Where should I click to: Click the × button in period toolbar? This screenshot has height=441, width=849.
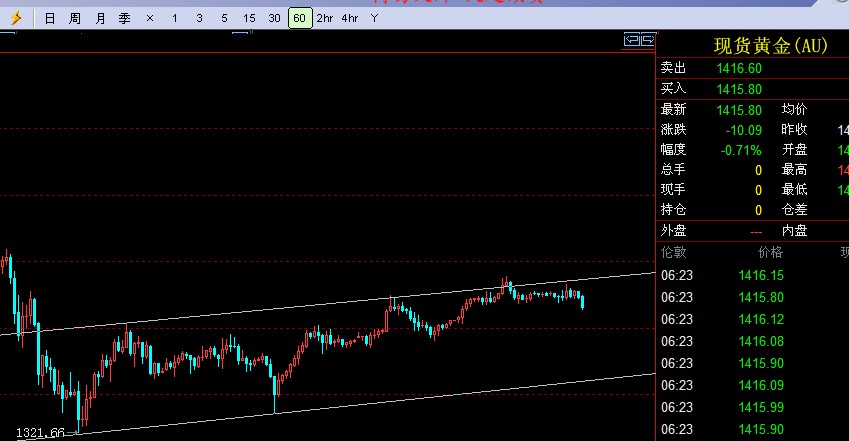click(150, 18)
